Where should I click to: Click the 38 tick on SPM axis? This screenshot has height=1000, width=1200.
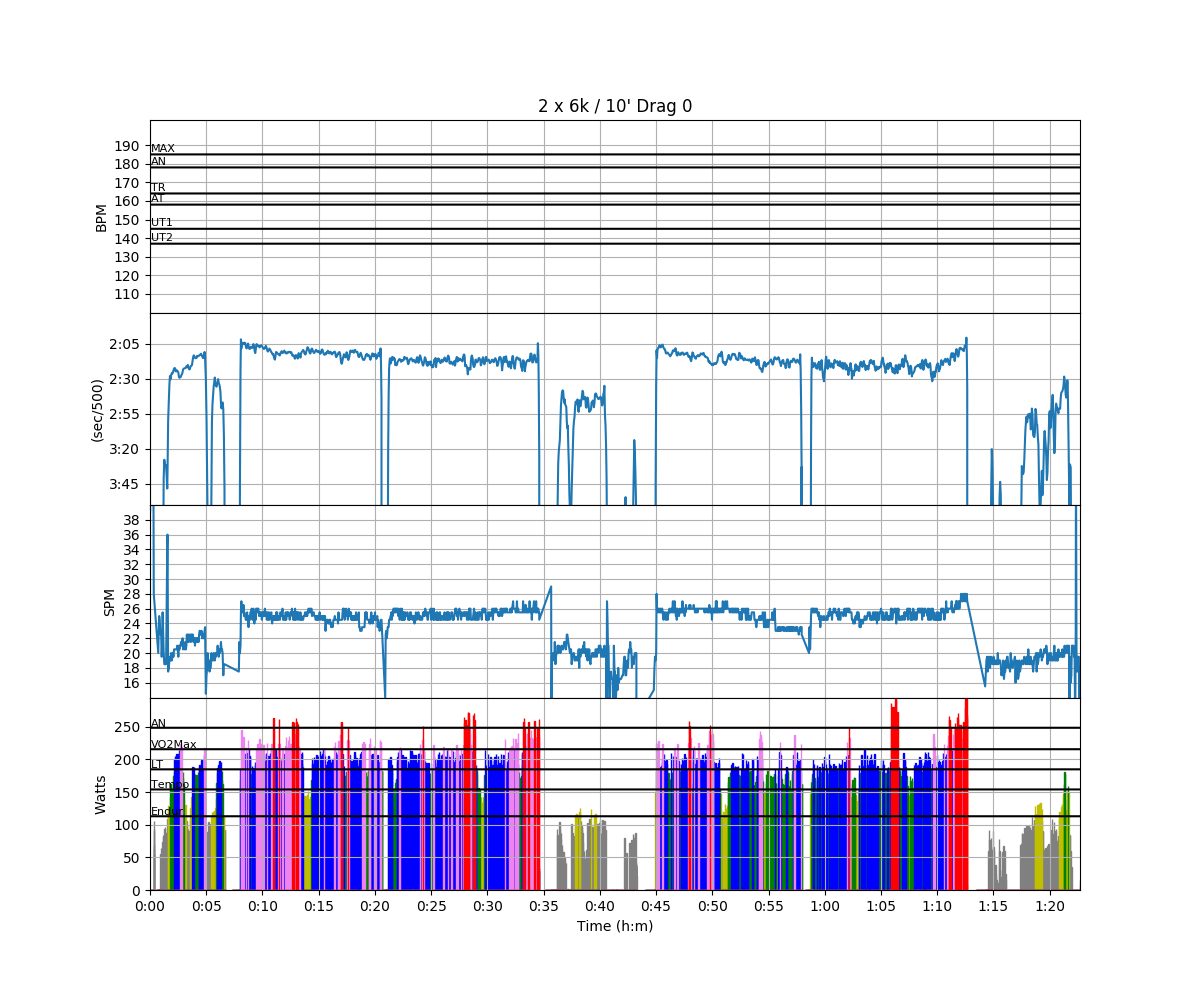point(131,521)
